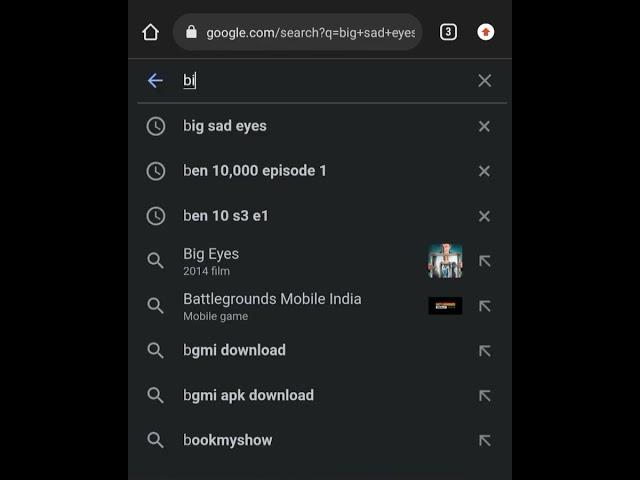
Task: Search for 'bookmyshow' suggestion
Action: click(x=228, y=440)
